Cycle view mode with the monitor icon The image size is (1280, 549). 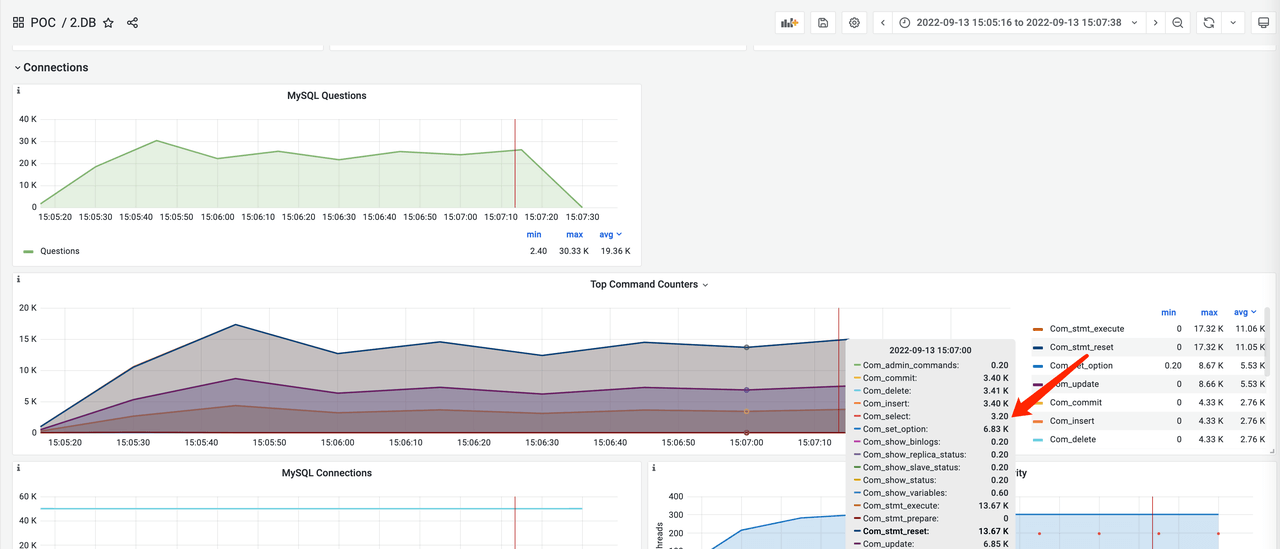tap(1264, 22)
